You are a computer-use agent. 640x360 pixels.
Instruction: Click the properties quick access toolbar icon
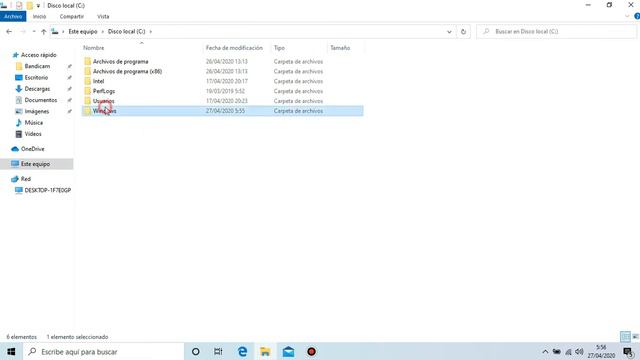pos(19,5)
